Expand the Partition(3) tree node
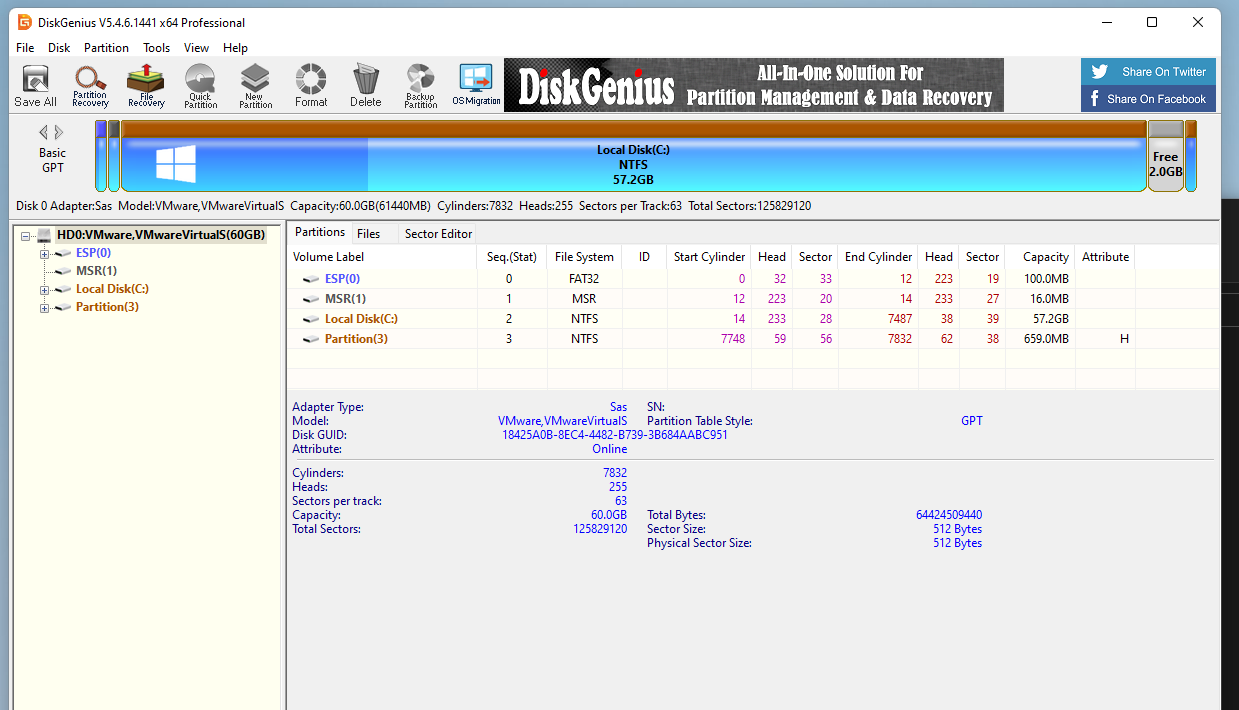Screen dimensions: 1239x710 click(44, 308)
